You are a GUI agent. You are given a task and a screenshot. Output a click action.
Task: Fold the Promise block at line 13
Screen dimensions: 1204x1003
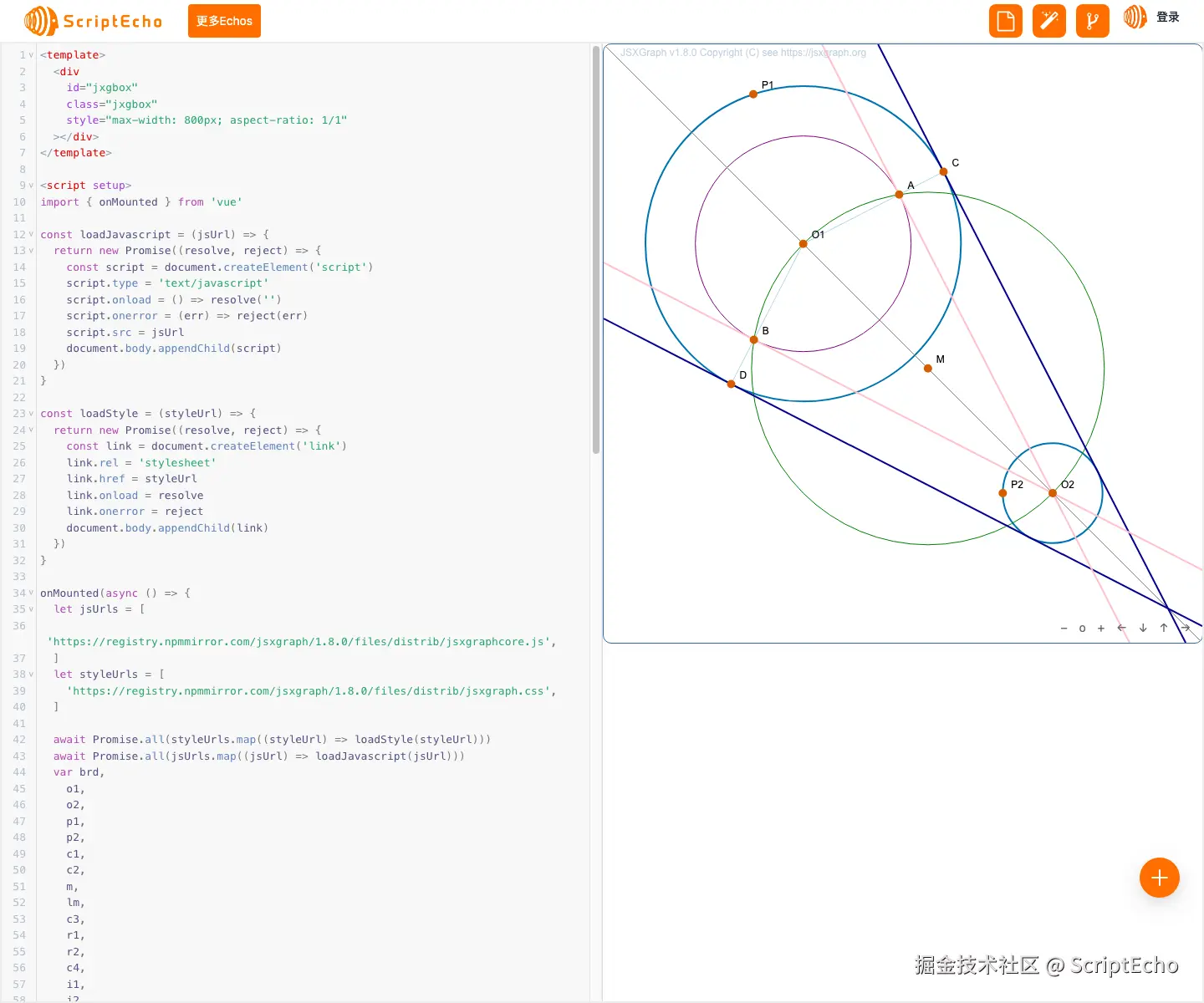[x=32, y=251]
